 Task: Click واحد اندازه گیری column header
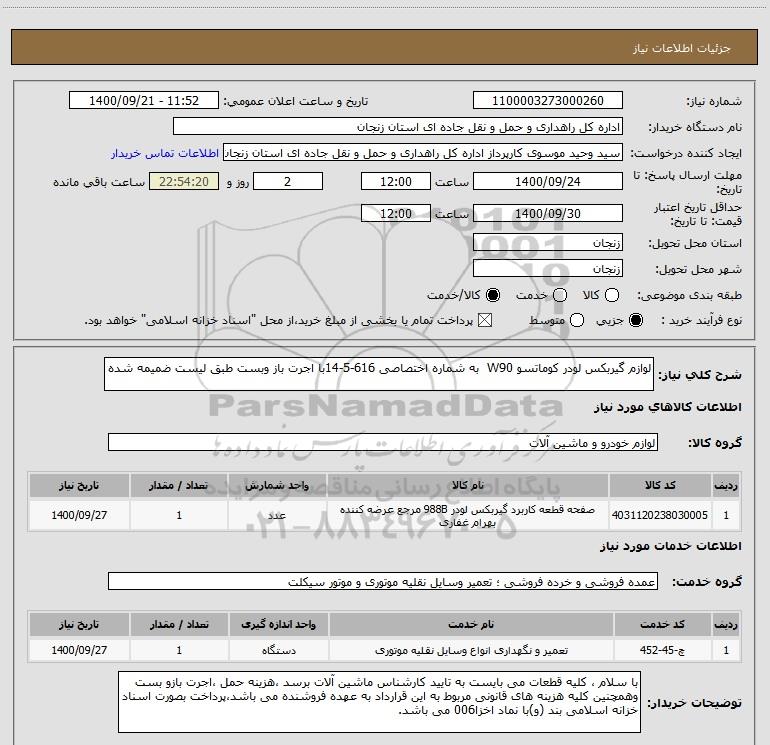(278, 624)
